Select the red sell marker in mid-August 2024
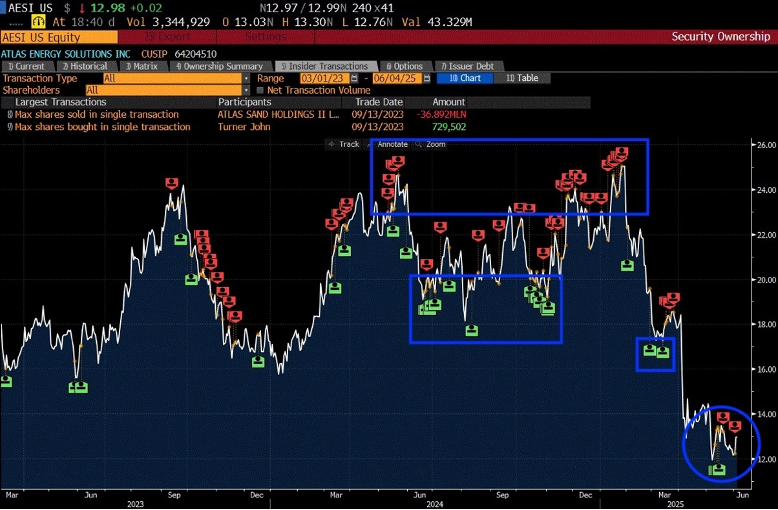 (x=478, y=235)
